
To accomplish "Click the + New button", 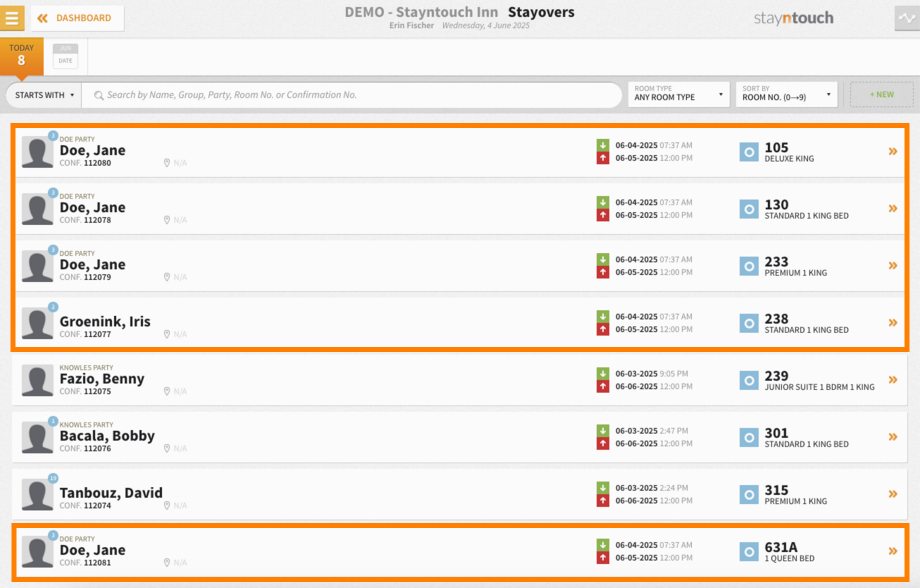I will [x=881, y=94].
